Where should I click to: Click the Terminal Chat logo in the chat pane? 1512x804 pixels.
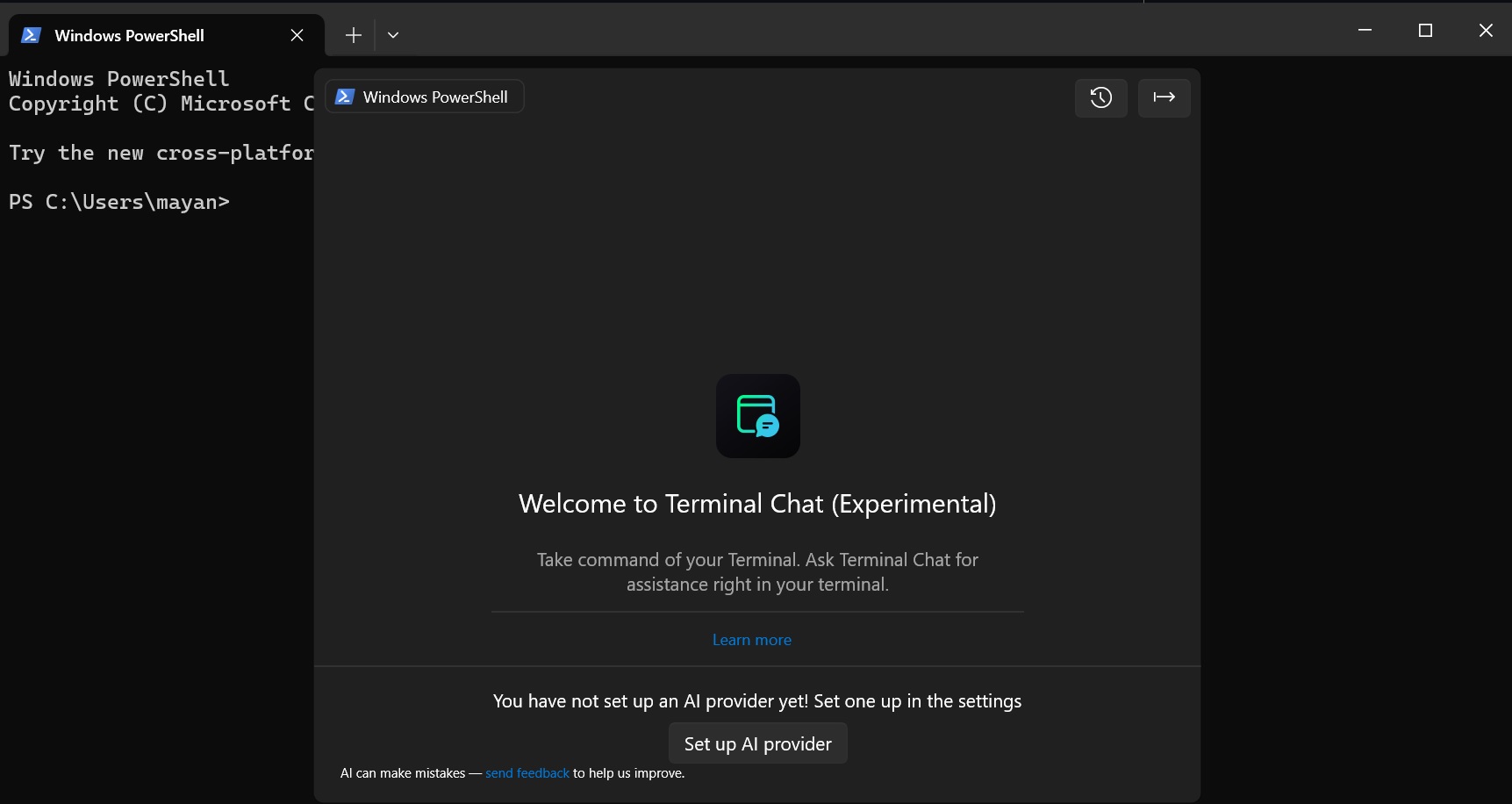click(x=757, y=416)
